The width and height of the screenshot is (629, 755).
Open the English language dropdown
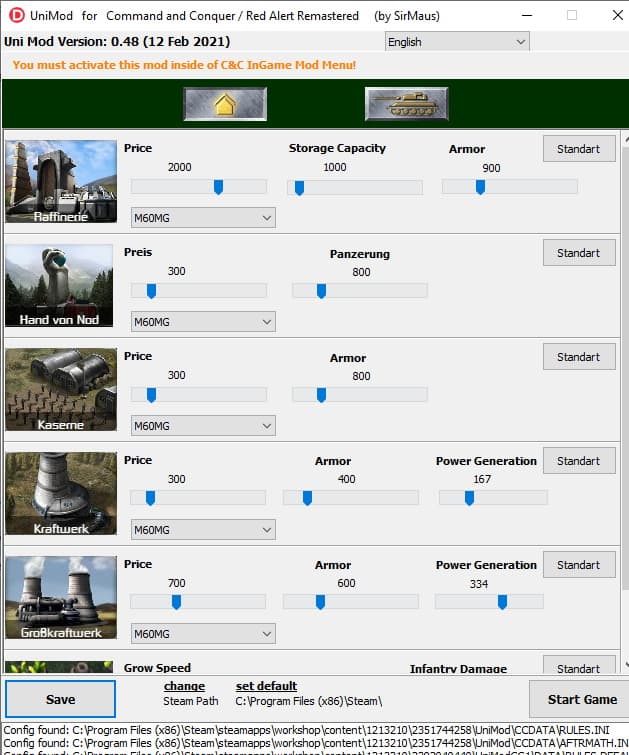(457, 42)
